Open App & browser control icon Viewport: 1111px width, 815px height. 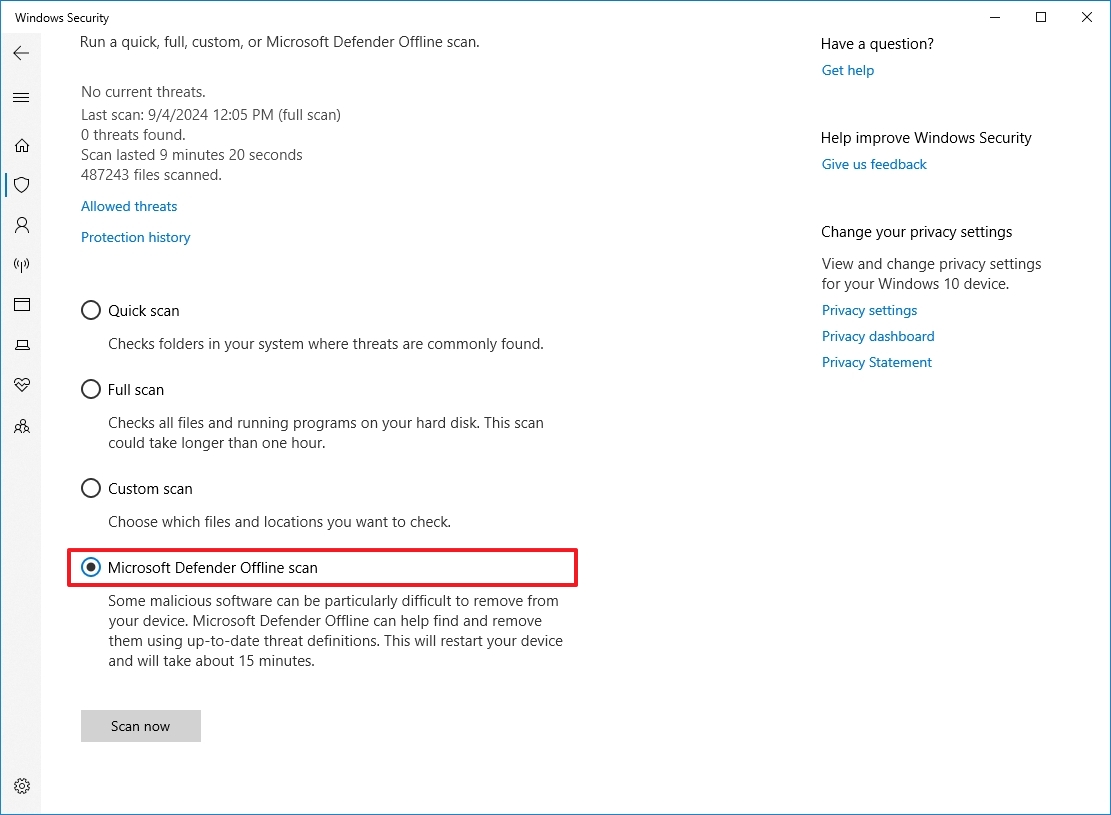(x=22, y=305)
